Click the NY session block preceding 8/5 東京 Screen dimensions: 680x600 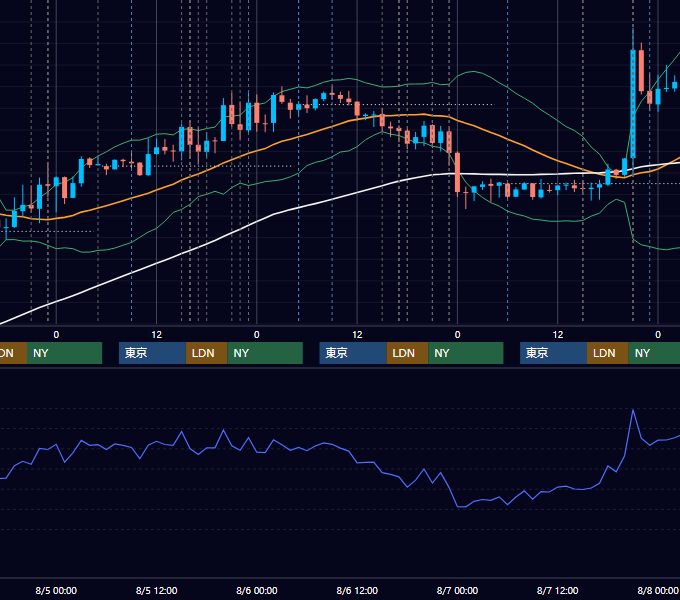pyautogui.click(x=64, y=353)
